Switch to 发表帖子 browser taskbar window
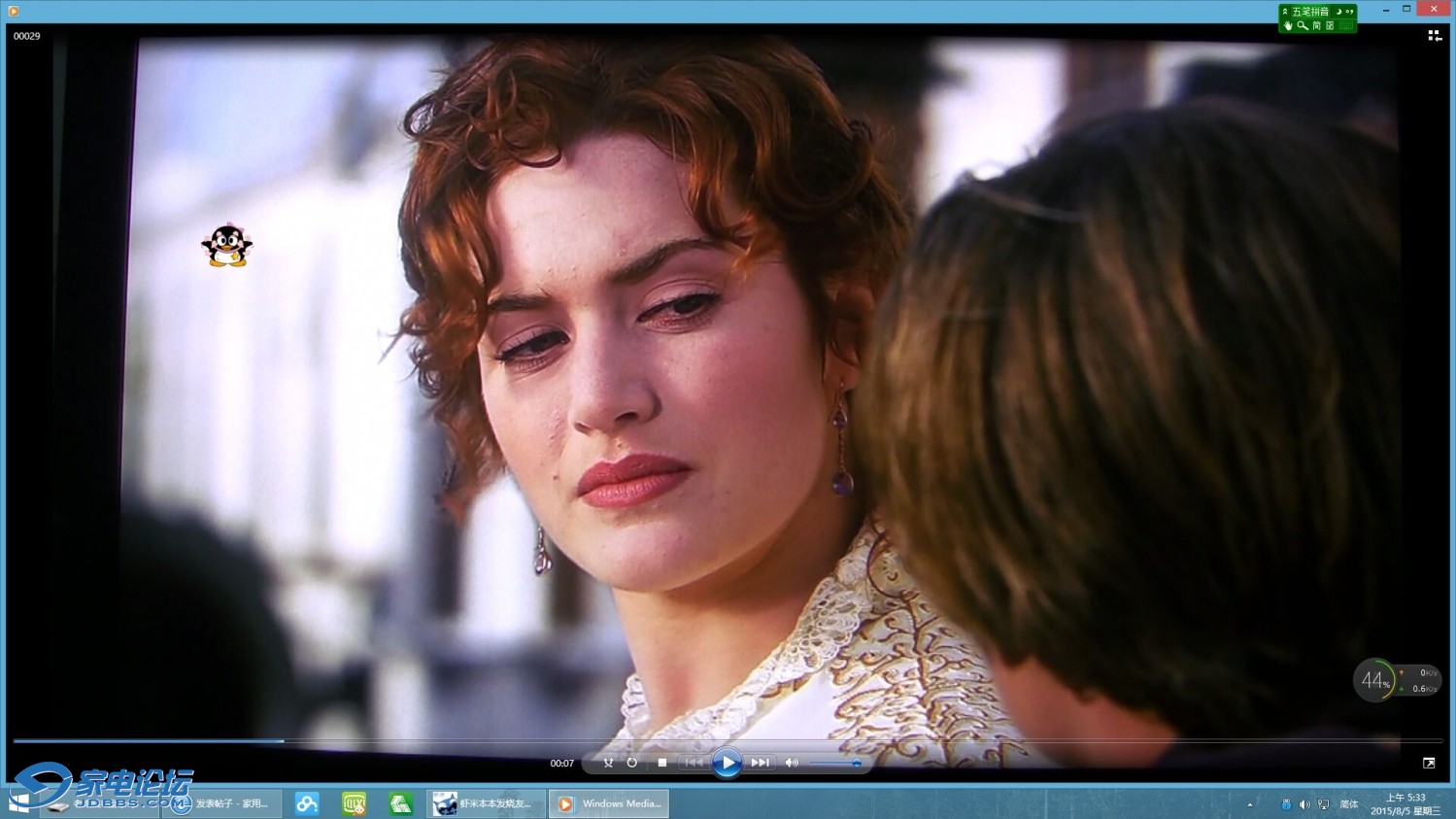This screenshot has width=1456, height=819. pyautogui.click(x=222, y=803)
